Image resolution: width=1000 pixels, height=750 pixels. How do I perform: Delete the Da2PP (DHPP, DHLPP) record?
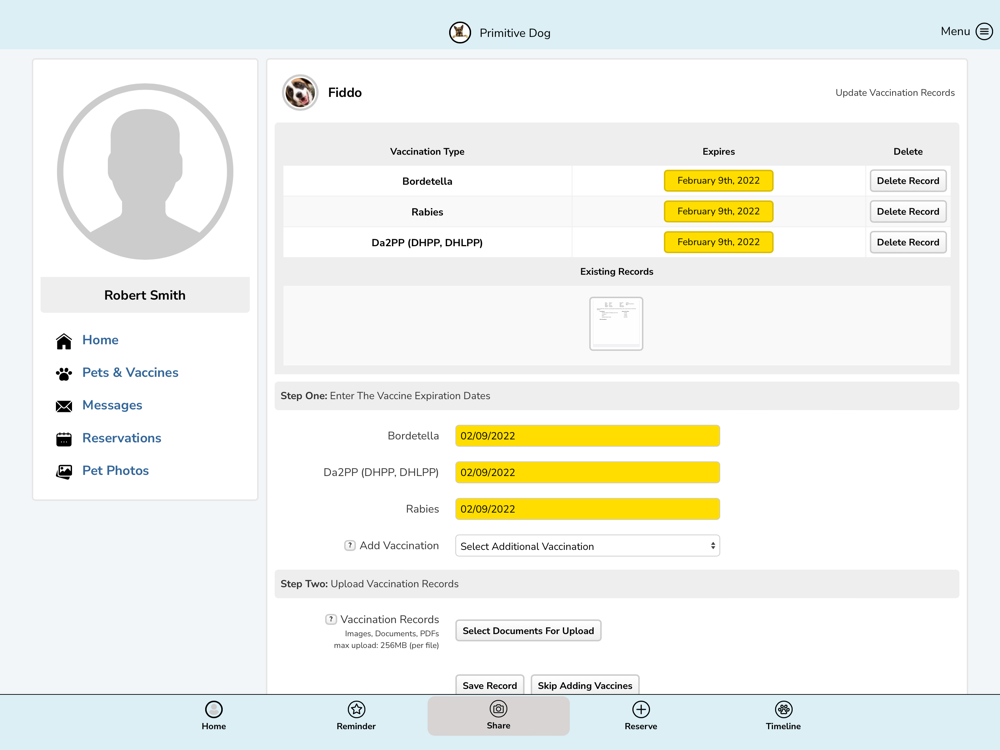click(x=908, y=242)
